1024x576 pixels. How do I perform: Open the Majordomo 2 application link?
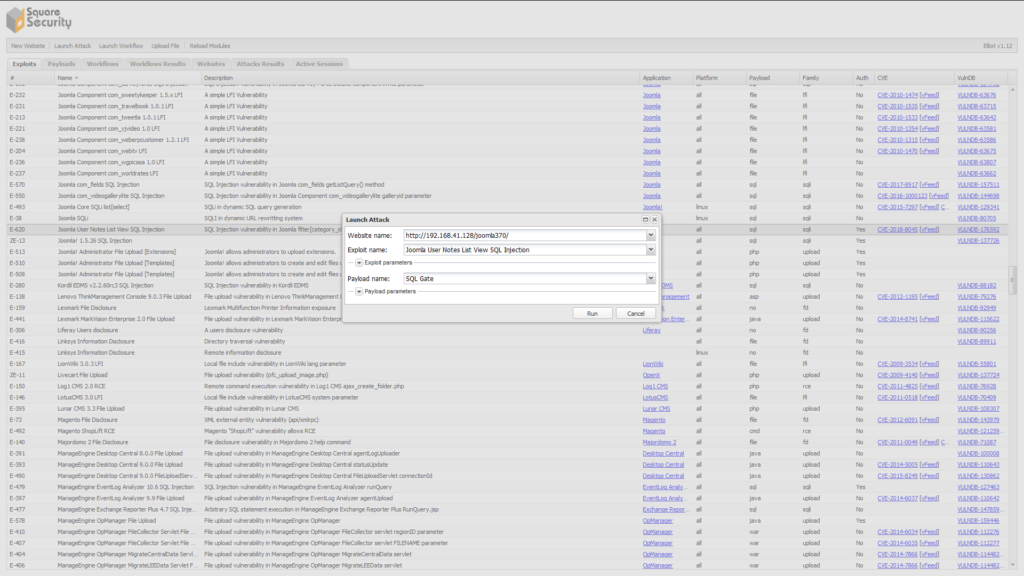pyautogui.click(x=659, y=442)
